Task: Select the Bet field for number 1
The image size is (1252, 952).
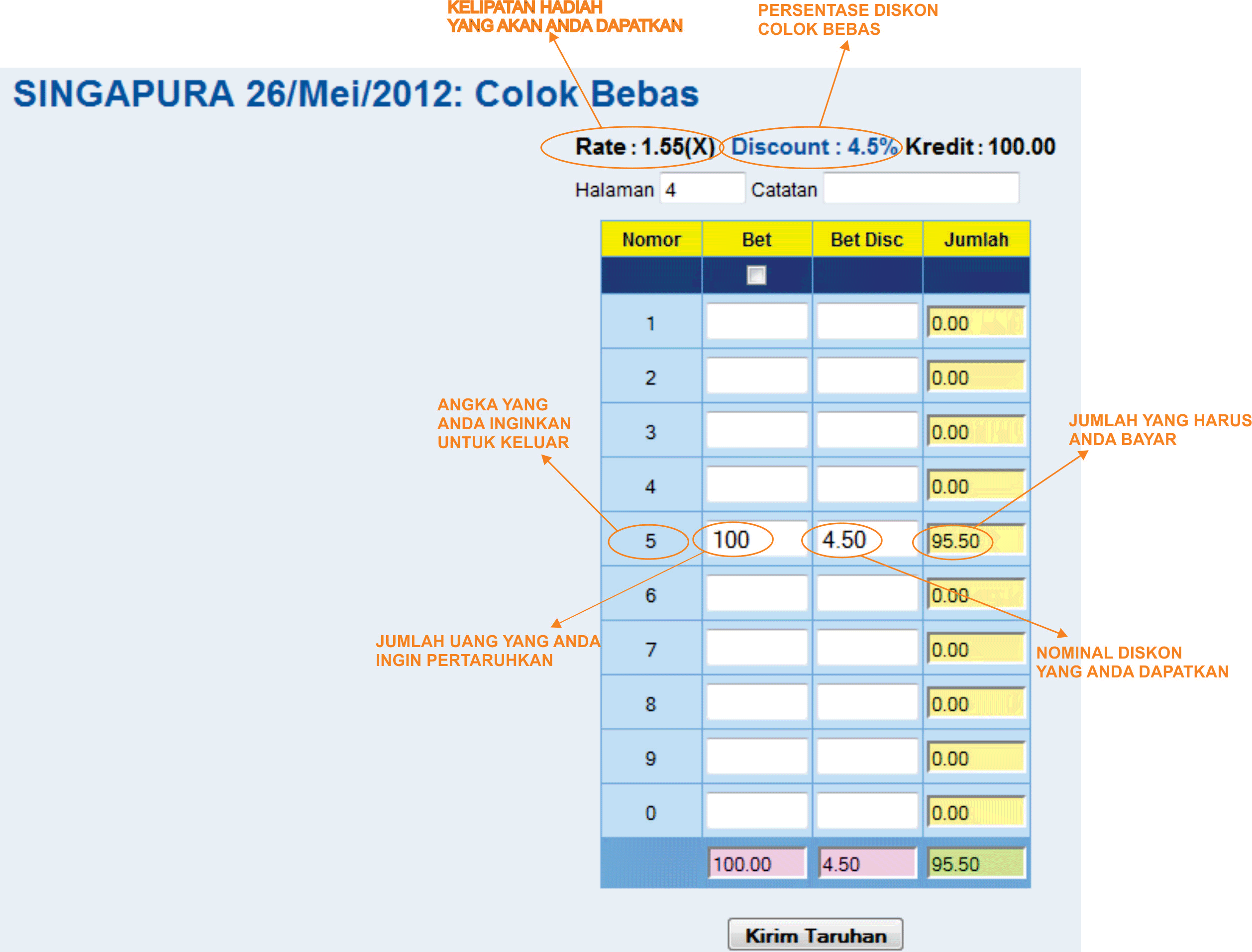Action: [x=757, y=322]
